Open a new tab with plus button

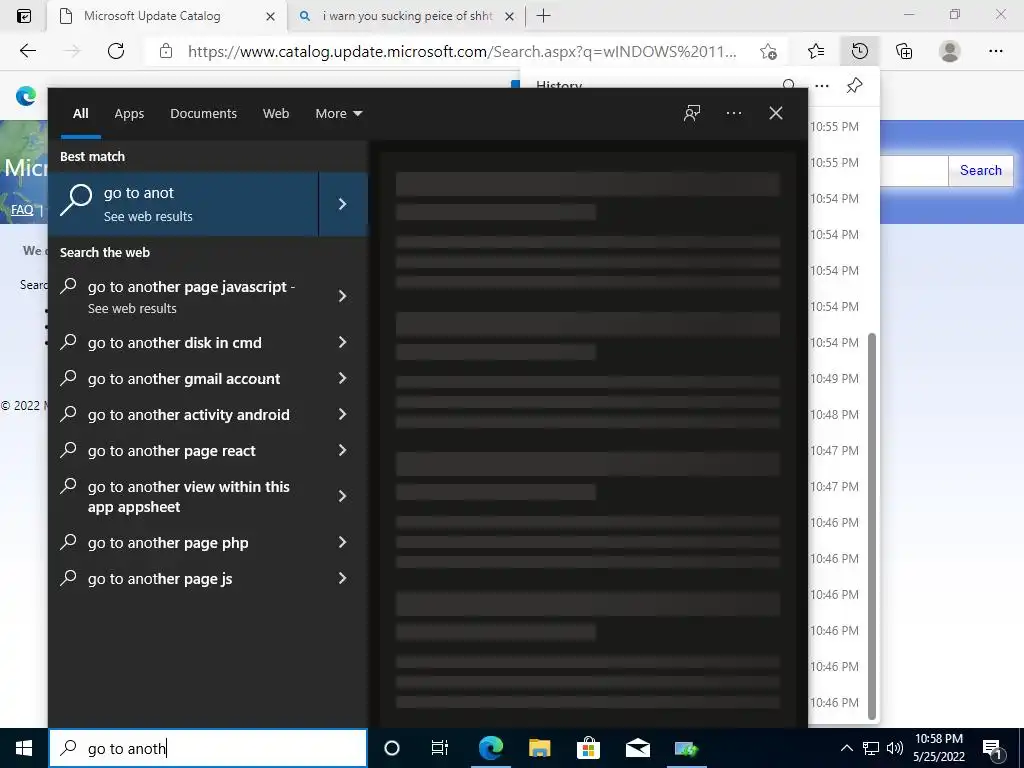(543, 16)
